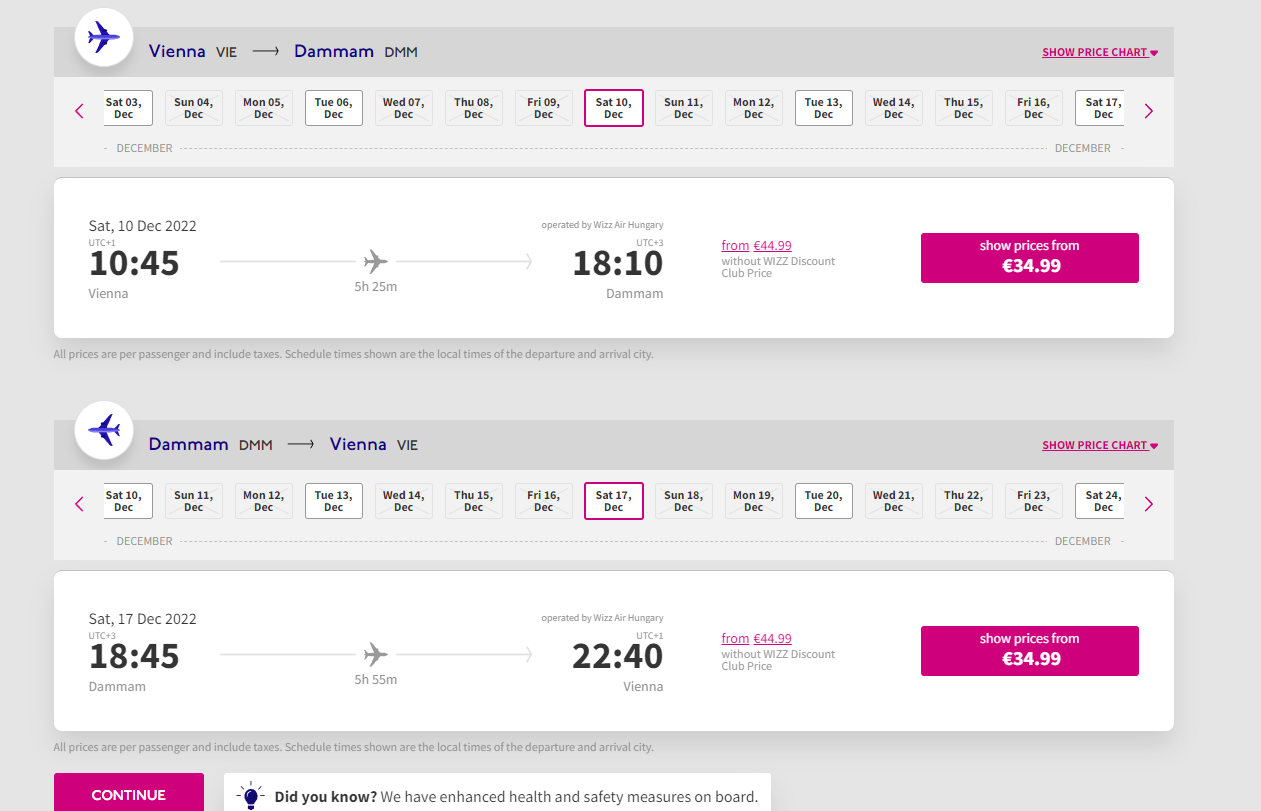1261x811 pixels.
Task: Open outbound from €44.99 price link
Action: coord(757,246)
